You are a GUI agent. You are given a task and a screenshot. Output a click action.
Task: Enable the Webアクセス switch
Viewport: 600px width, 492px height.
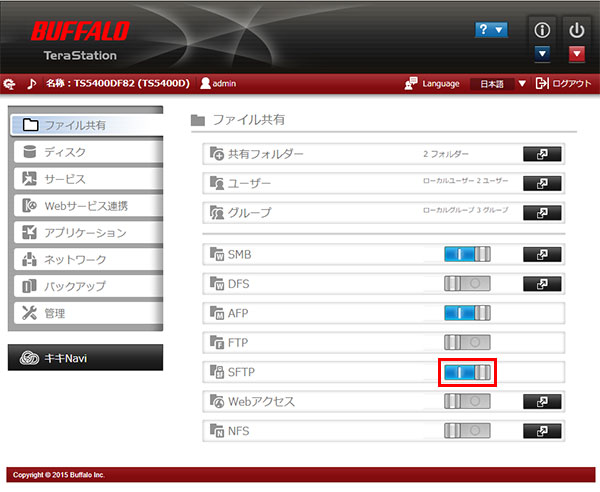(467, 402)
